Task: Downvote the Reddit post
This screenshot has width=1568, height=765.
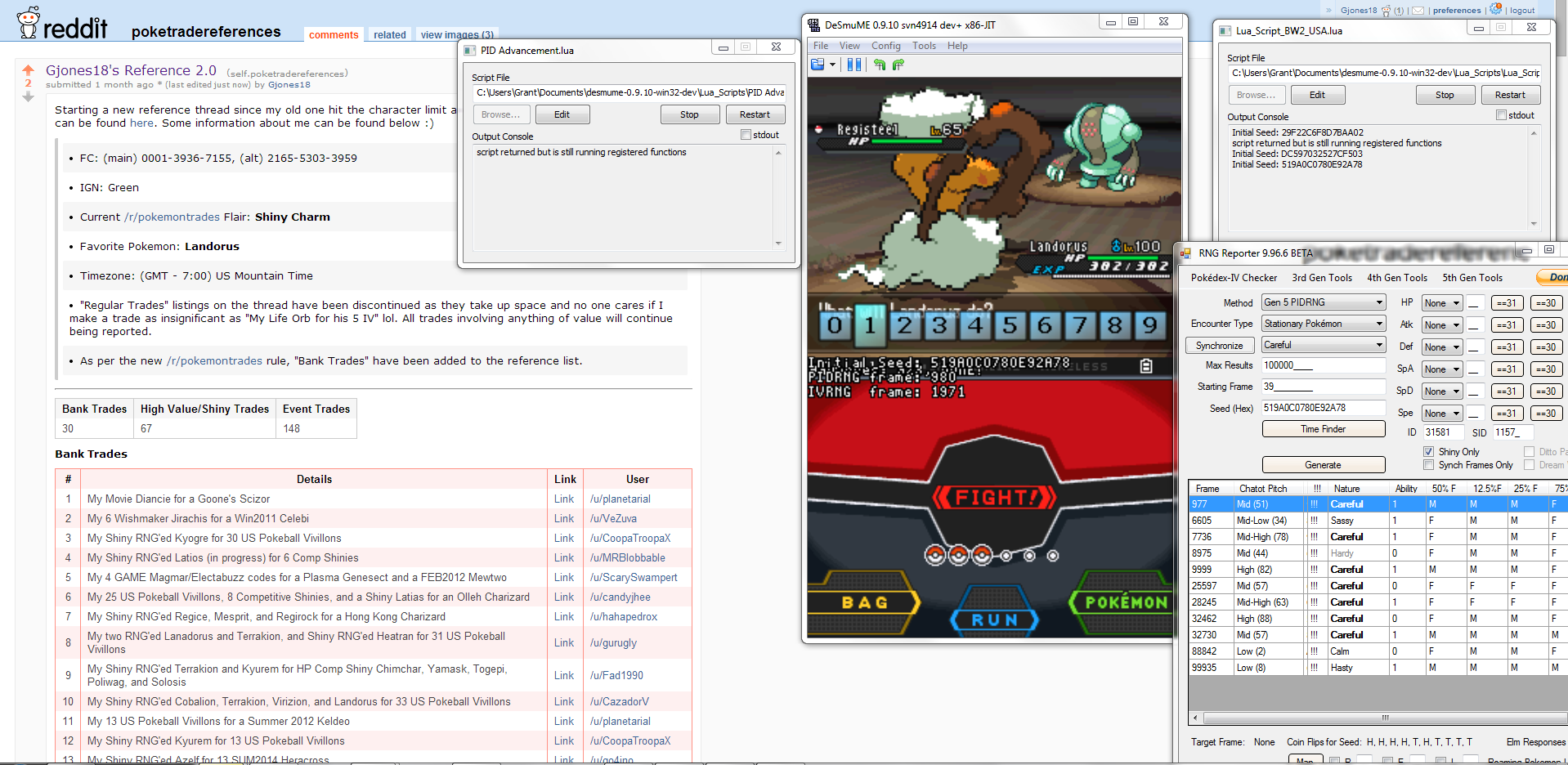Action: click(x=28, y=96)
